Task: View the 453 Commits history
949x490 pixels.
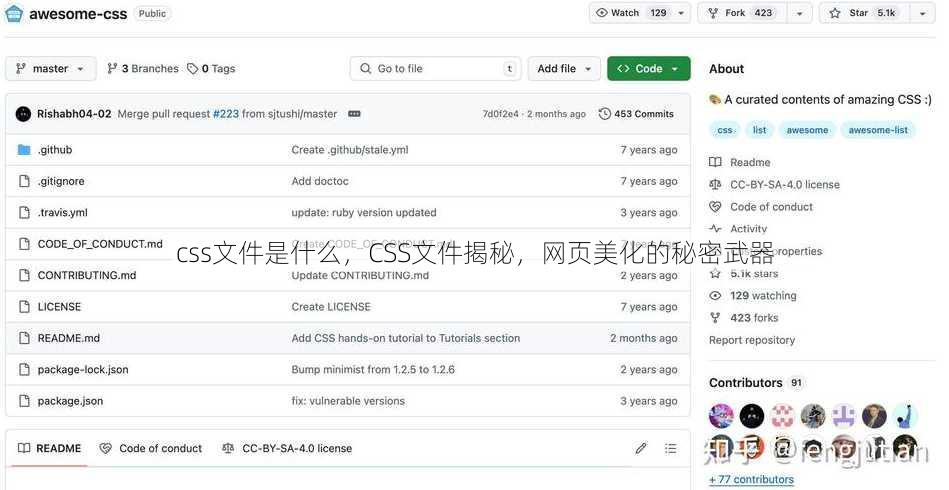Action: pyautogui.click(x=636, y=114)
